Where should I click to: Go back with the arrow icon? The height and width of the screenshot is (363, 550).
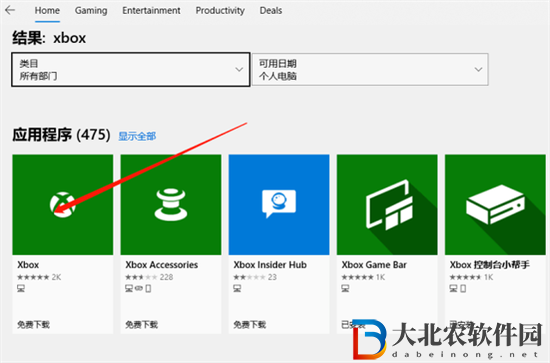[x=10, y=10]
